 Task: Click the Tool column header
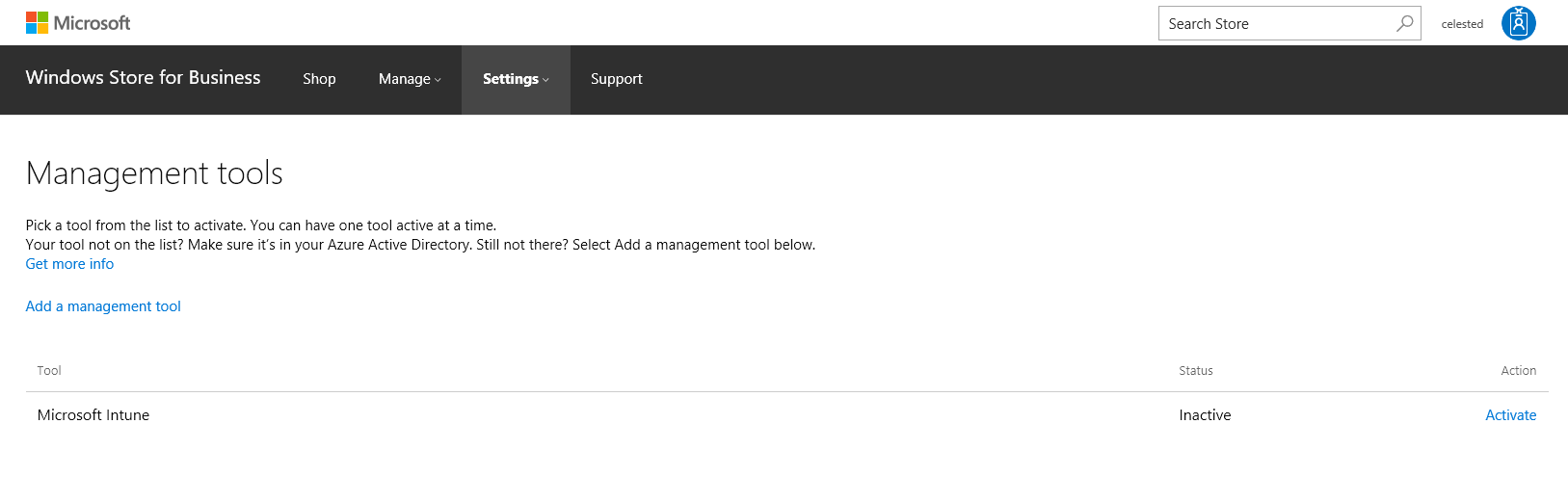[49, 371]
